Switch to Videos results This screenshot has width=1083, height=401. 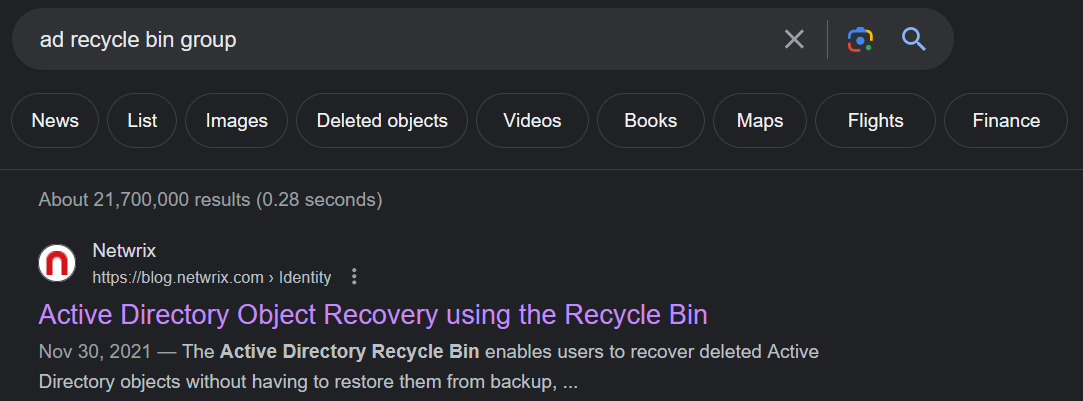pyautogui.click(x=533, y=121)
